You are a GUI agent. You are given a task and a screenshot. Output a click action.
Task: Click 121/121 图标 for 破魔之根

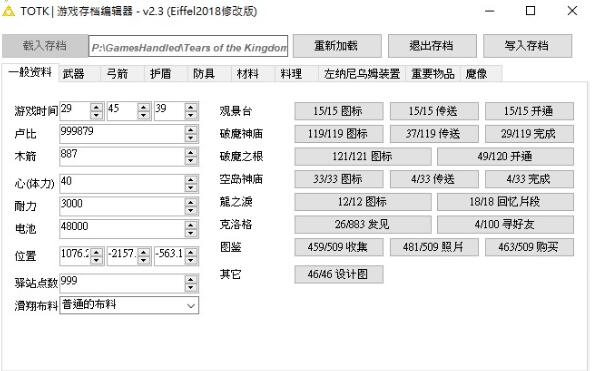pyautogui.click(x=363, y=156)
